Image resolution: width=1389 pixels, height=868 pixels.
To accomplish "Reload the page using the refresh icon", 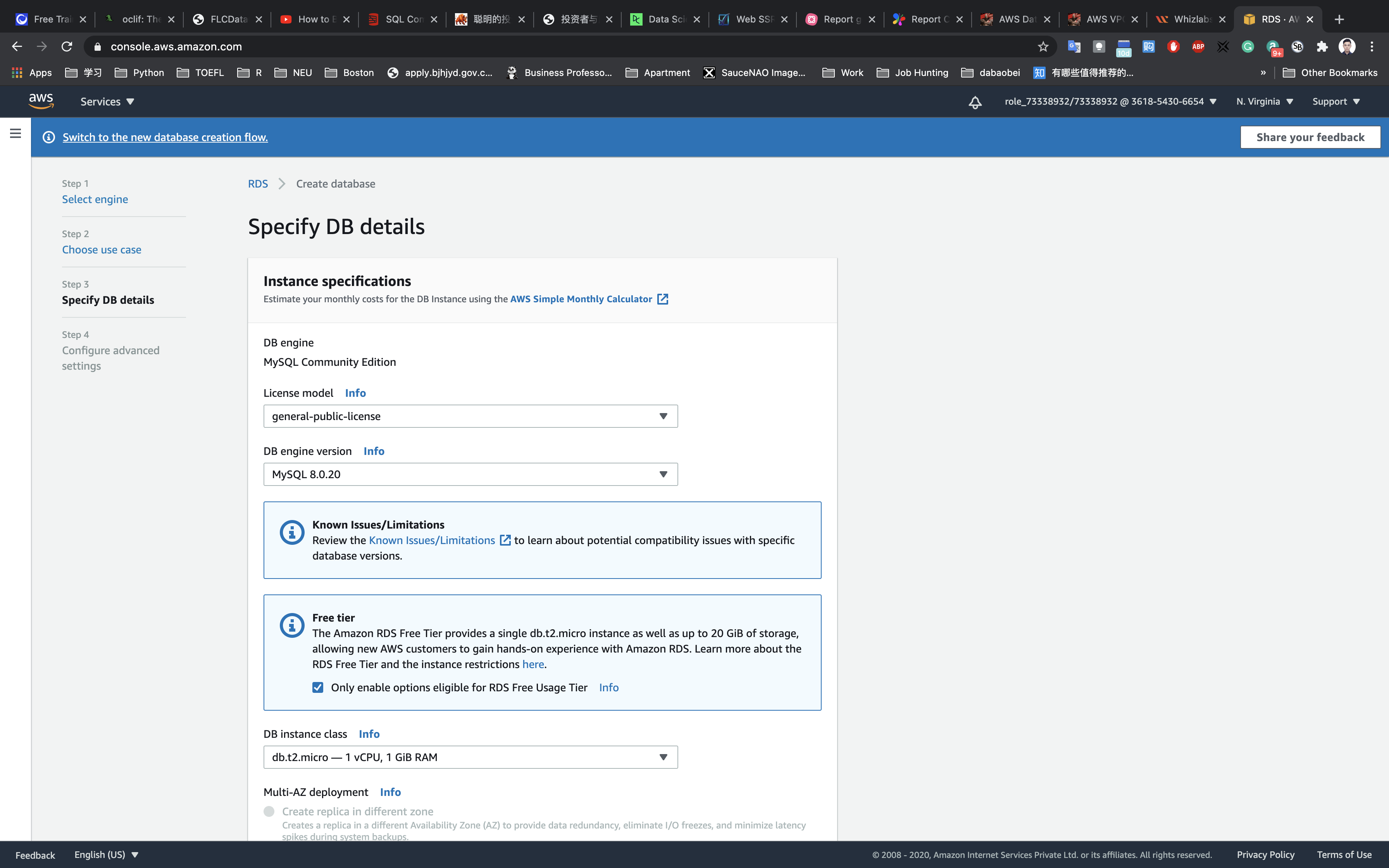I will pos(67,46).
